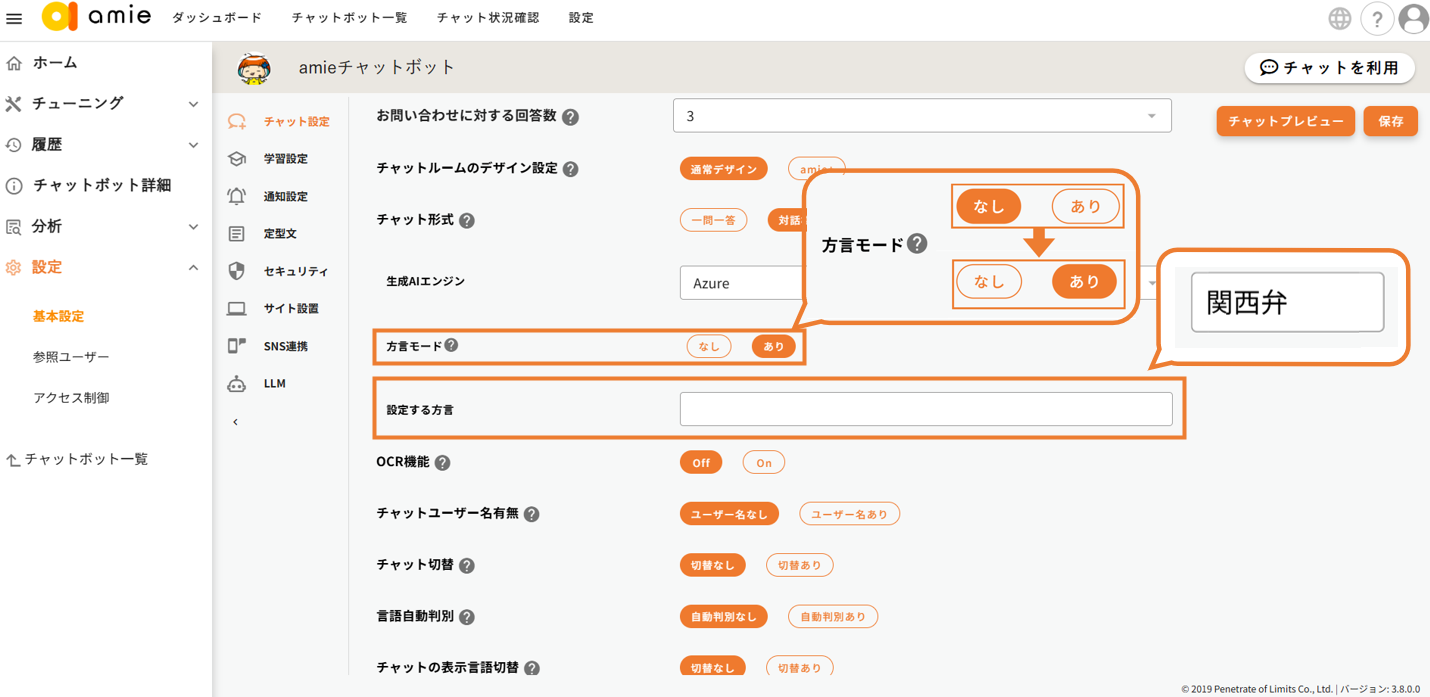Click the hamburger menu icon
The image size is (1430, 697).
pyautogui.click(x=14, y=18)
